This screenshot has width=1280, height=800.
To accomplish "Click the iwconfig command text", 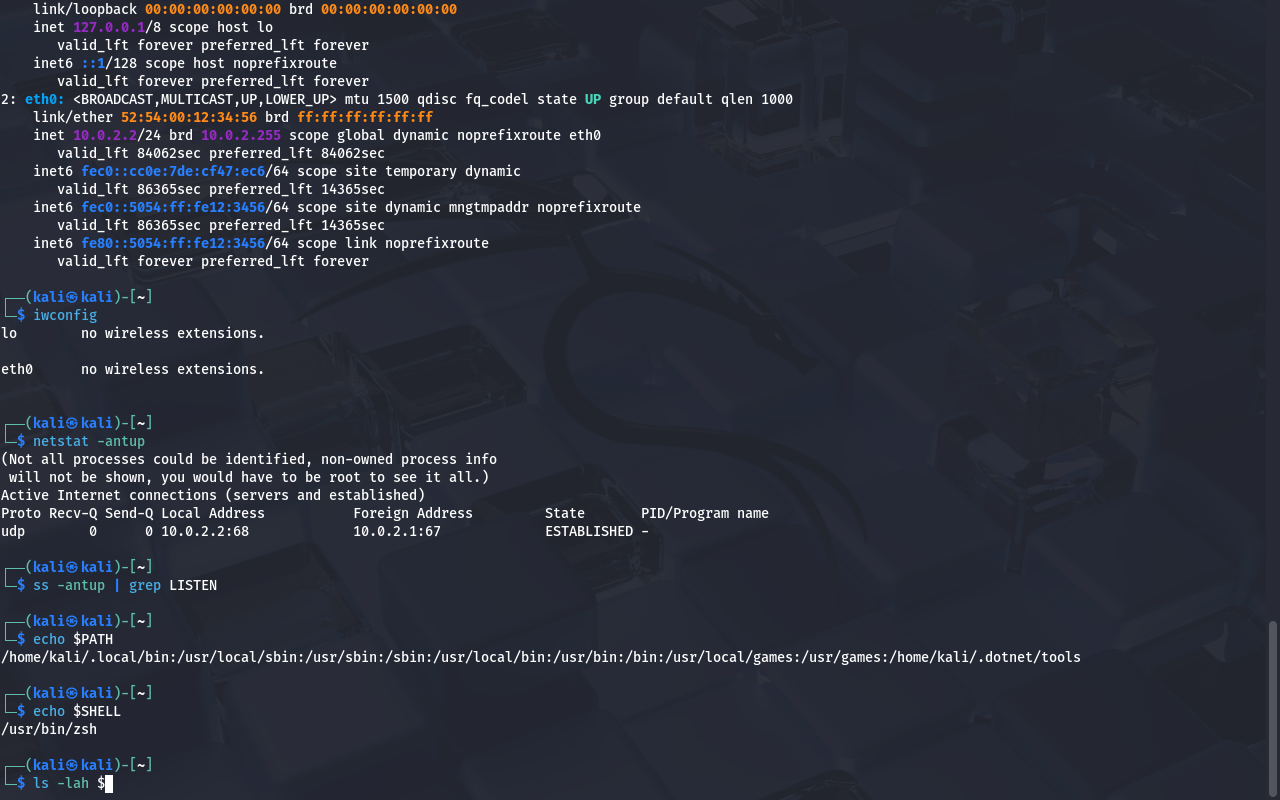I will coord(65,315).
